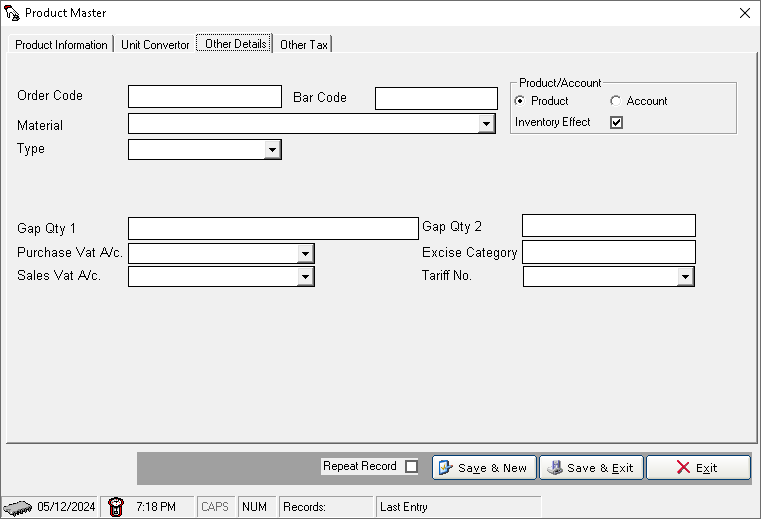The image size is (761, 519).
Task: Select the Account radio button
Action: point(615,100)
